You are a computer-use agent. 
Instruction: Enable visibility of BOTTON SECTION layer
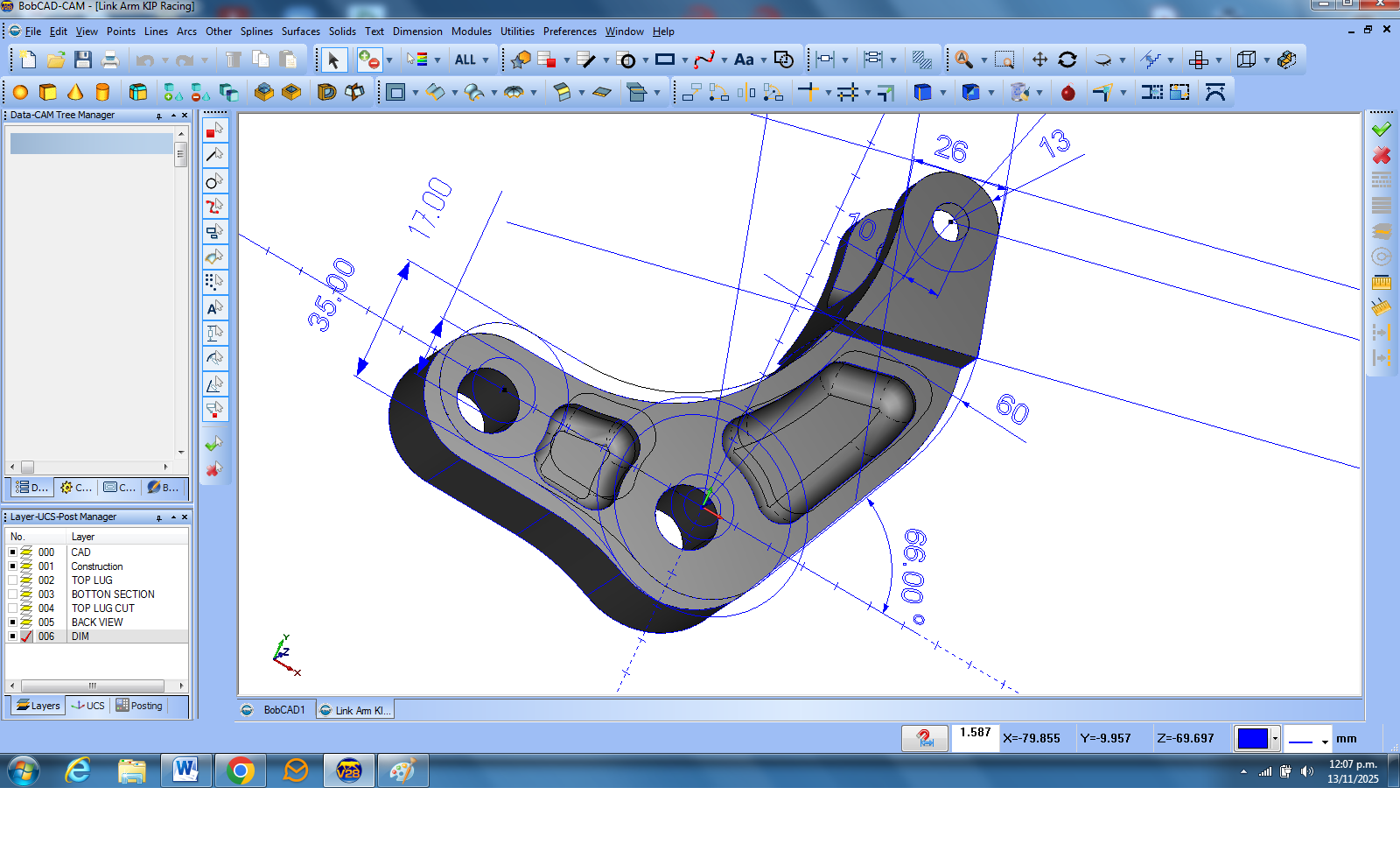[12, 594]
